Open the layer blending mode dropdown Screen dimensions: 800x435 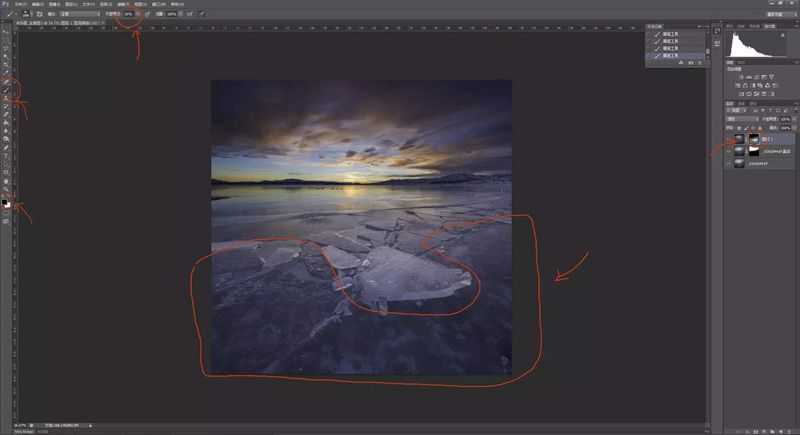tap(742, 119)
